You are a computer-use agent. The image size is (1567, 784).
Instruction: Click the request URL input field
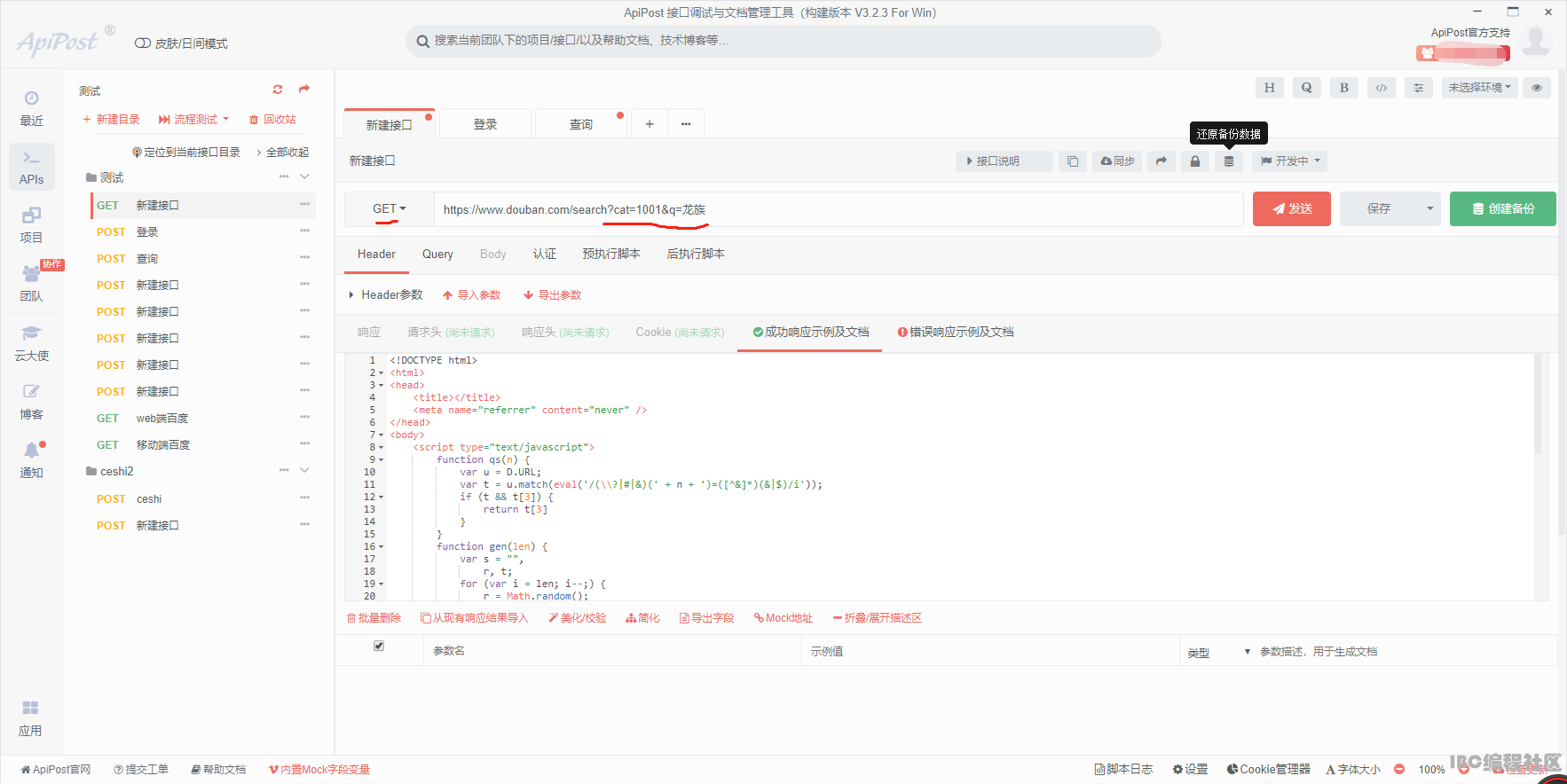[839, 209]
